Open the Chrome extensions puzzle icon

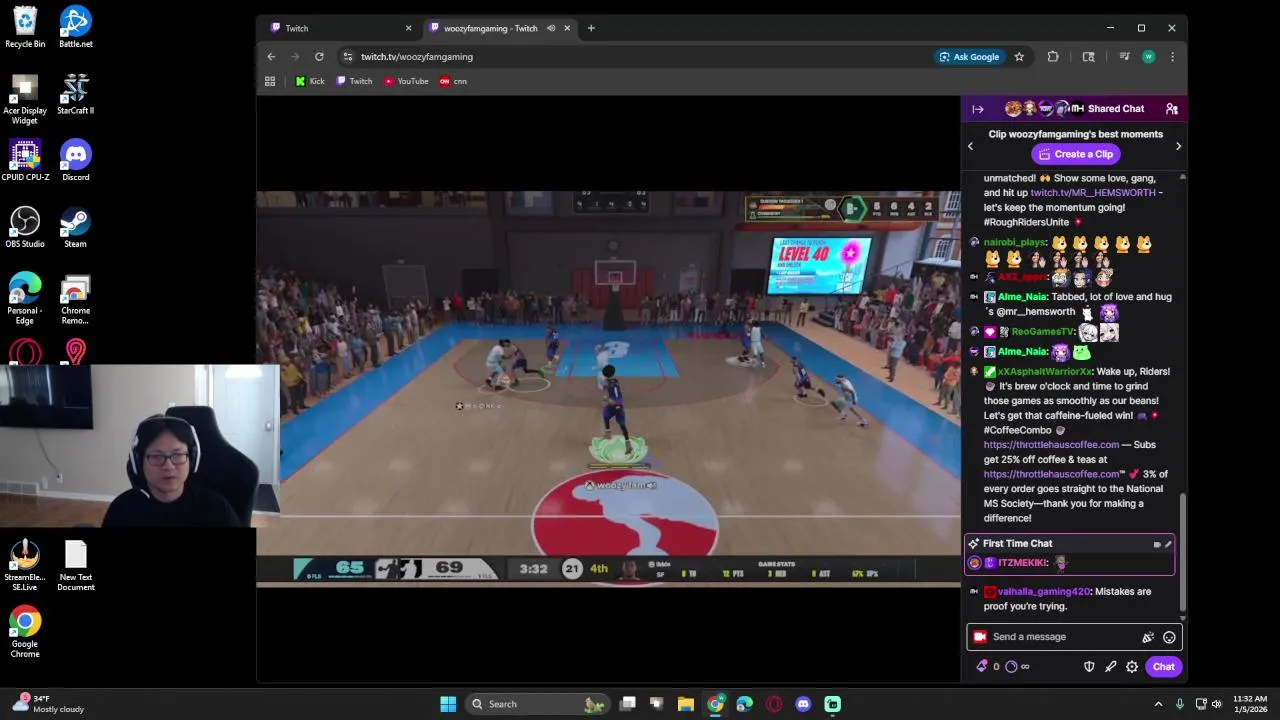tap(1053, 57)
